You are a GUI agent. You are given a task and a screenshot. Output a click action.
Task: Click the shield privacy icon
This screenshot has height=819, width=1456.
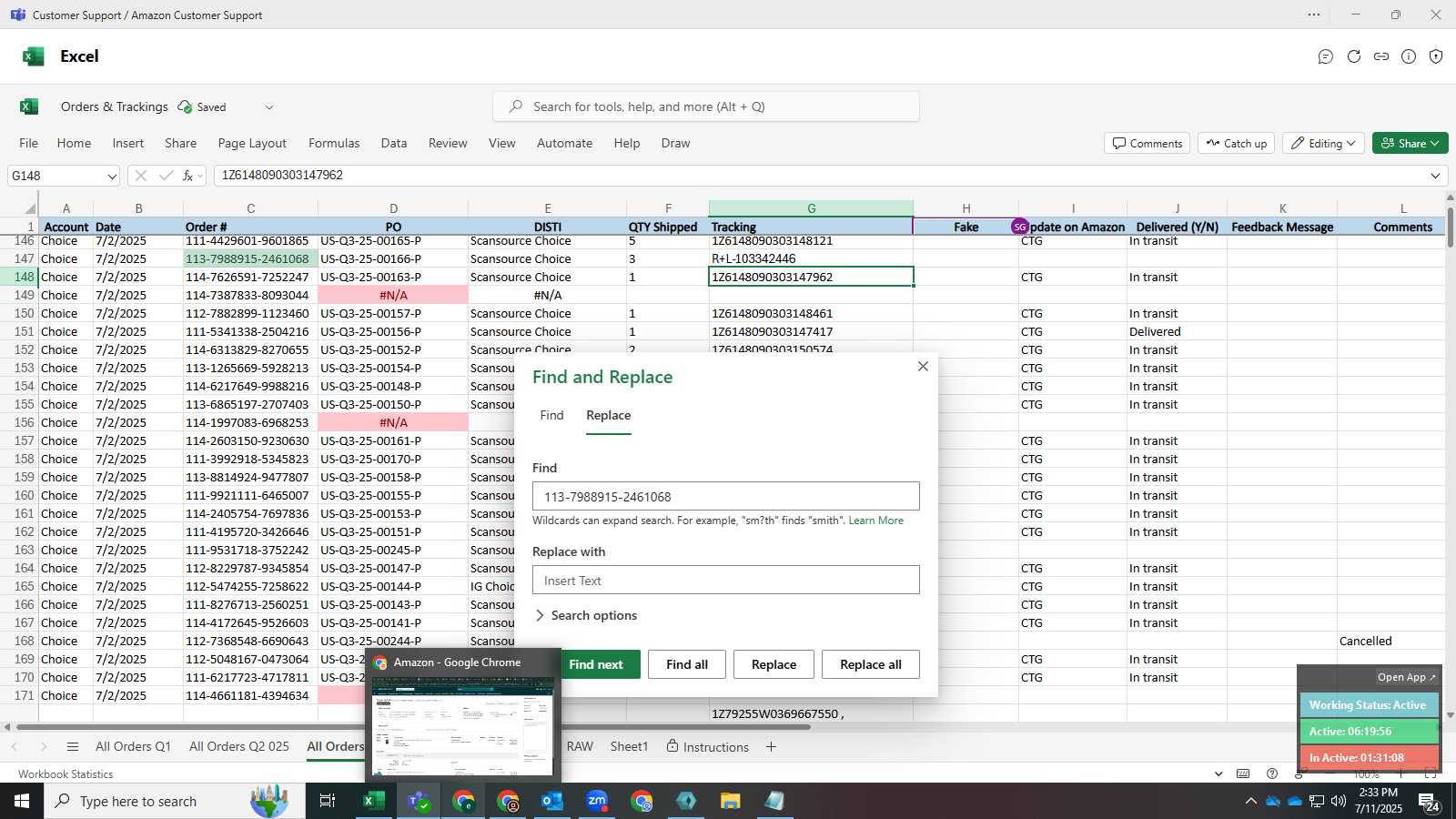click(x=1436, y=56)
